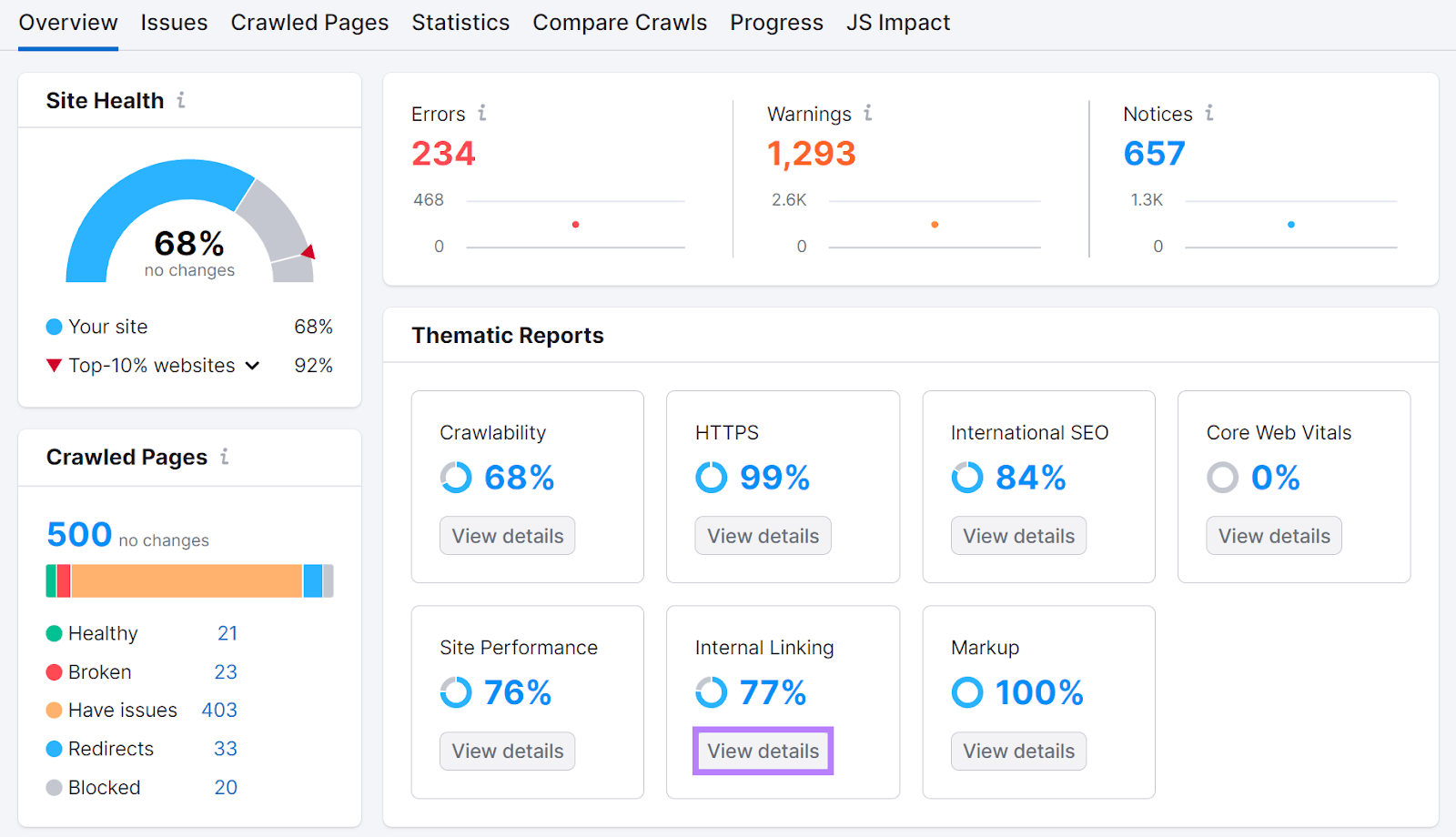Click the Have issues segment of crawl bar
Image resolution: width=1456 pixels, height=837 pixels.
click(187, 580)
